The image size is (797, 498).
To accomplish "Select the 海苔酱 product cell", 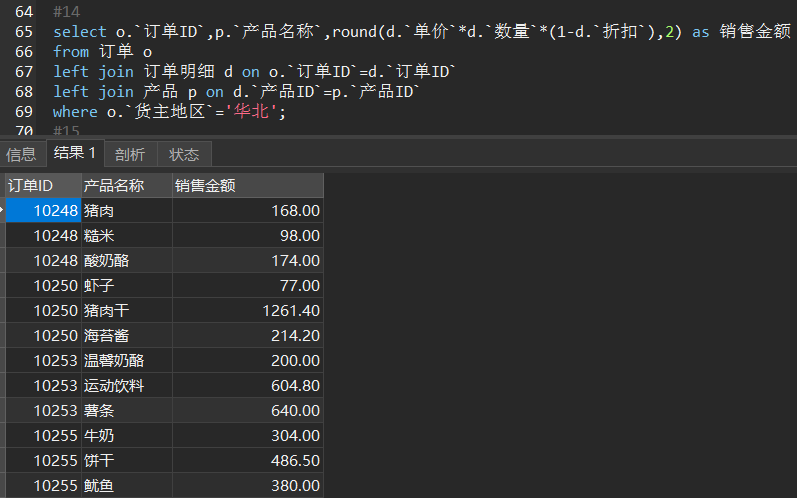I will (106, 336).
